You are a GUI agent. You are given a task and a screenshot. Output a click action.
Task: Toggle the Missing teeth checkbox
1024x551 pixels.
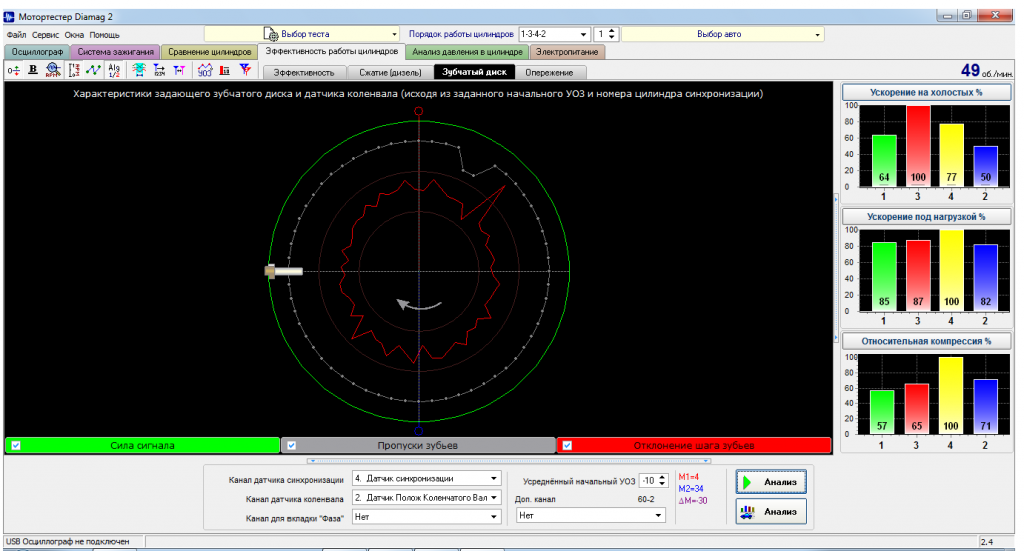tap(292, 445)
